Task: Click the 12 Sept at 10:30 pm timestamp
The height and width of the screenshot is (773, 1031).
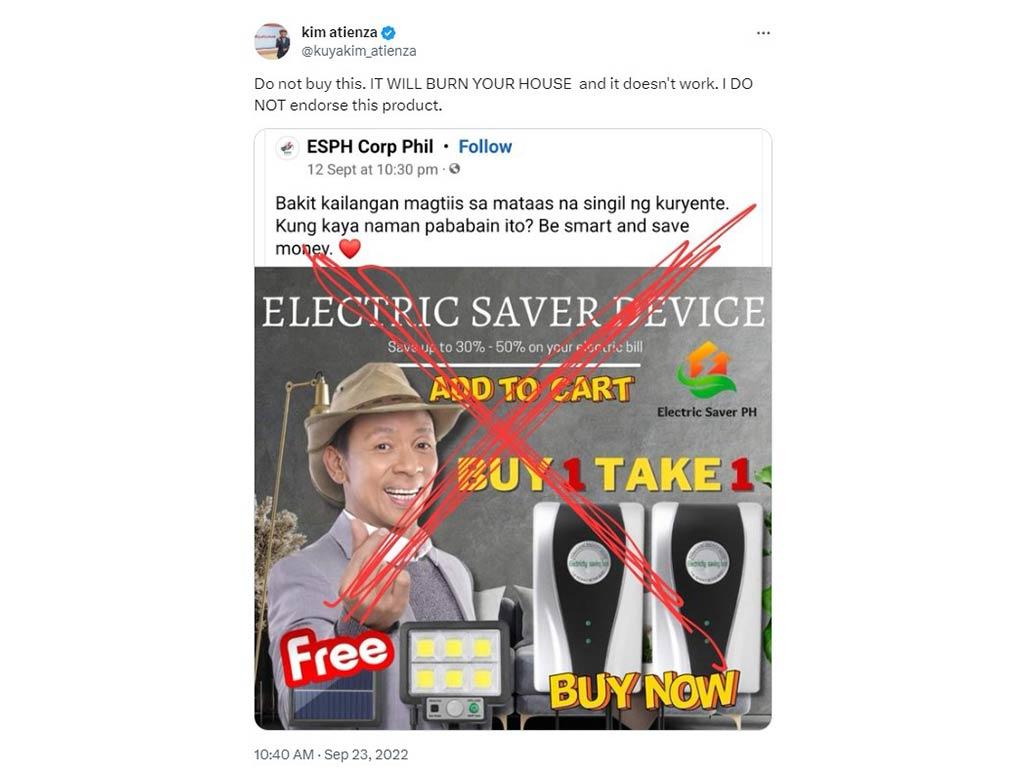Action: [372, 170]
